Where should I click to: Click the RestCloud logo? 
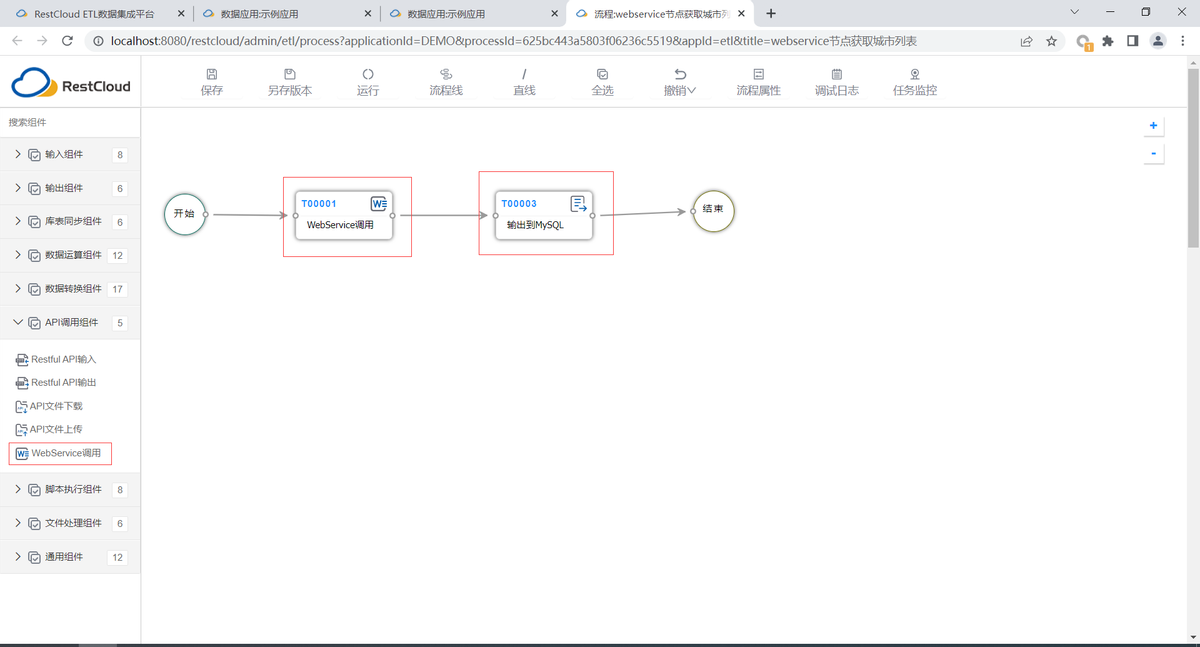point(71,84)
